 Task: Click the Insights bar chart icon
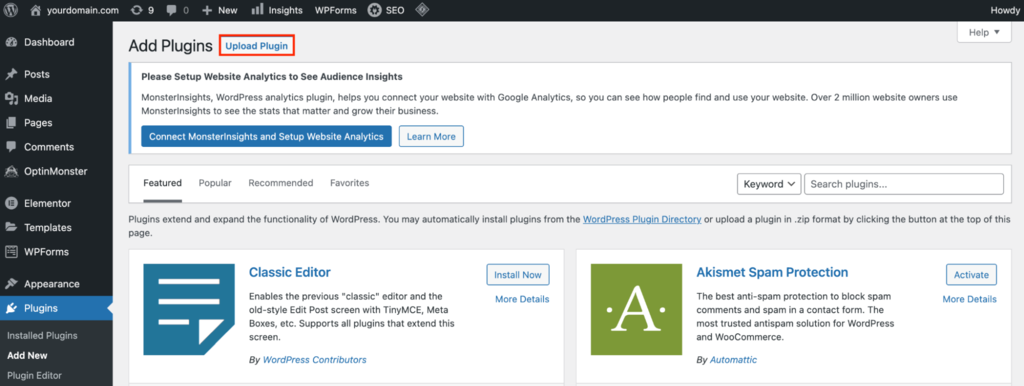tap(257, 10)
